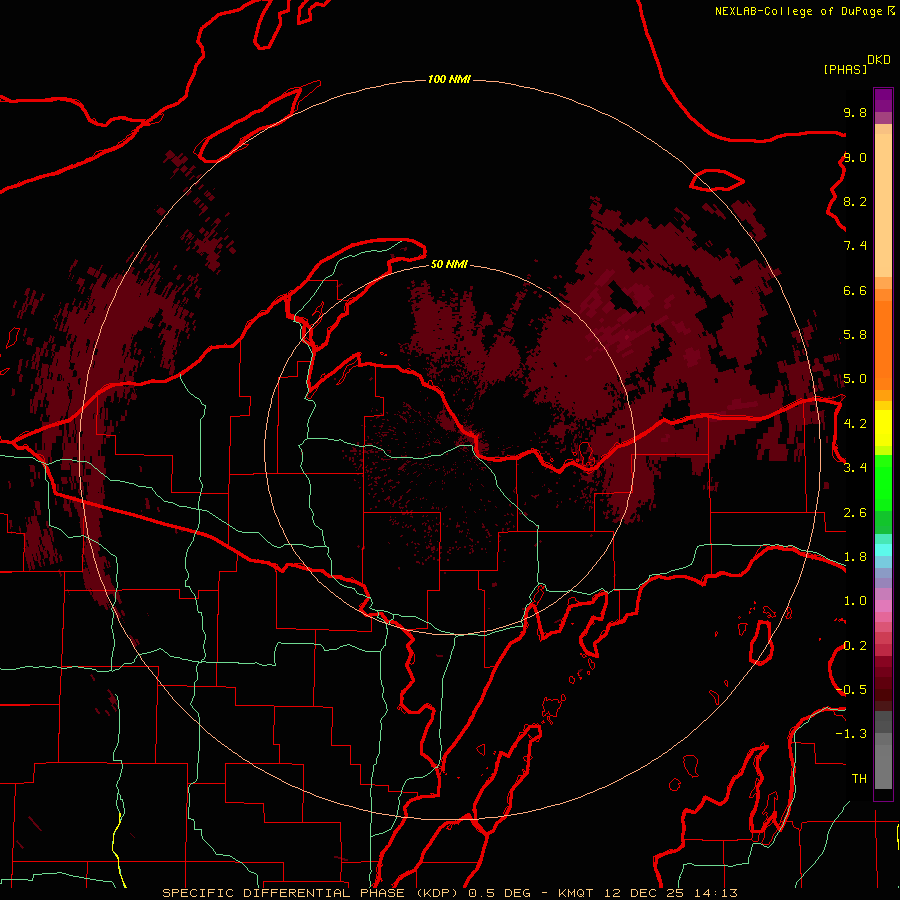Click the 7.4 legend value
Screen dimensions: 900x900
point(855,246)
